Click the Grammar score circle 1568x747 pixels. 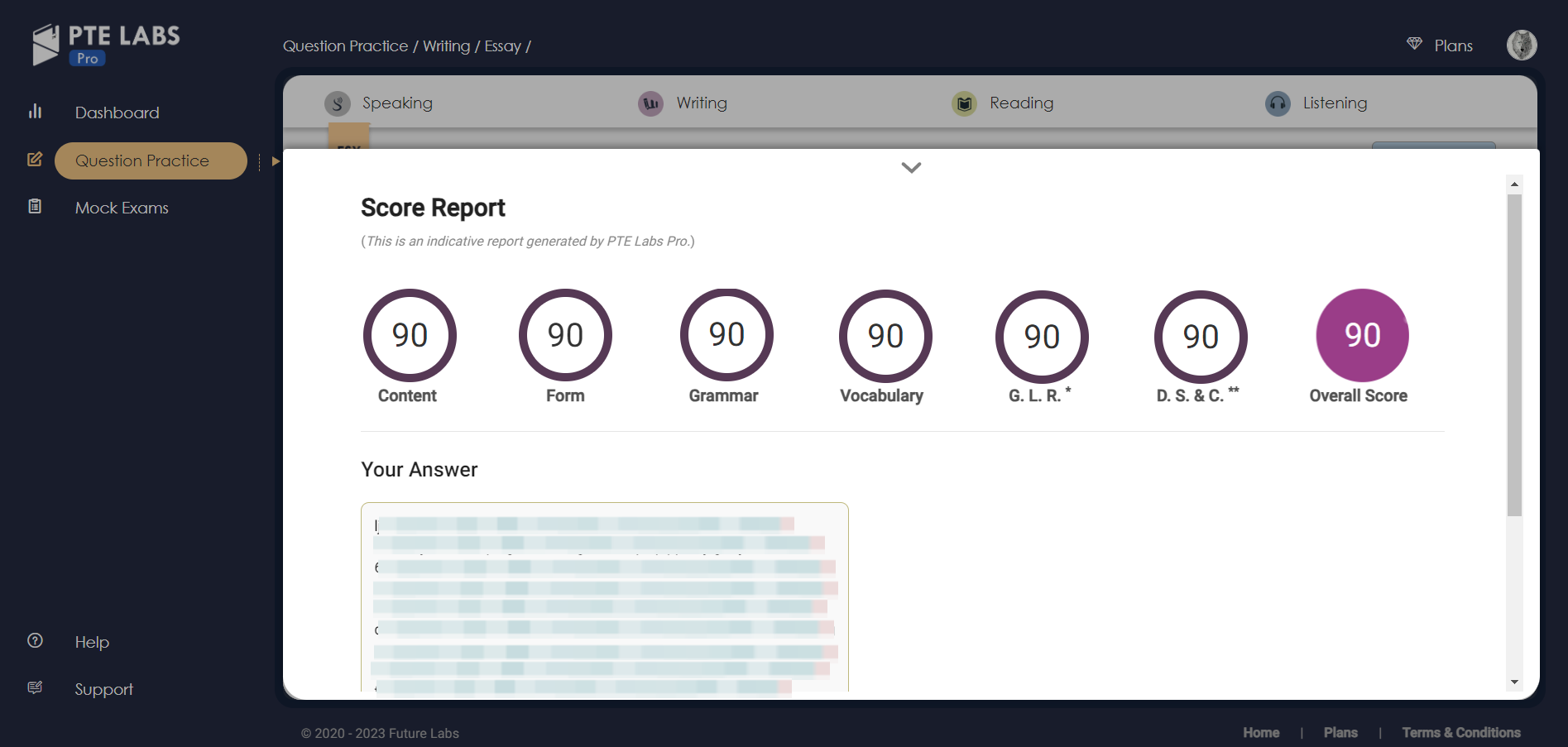point(726,335)
